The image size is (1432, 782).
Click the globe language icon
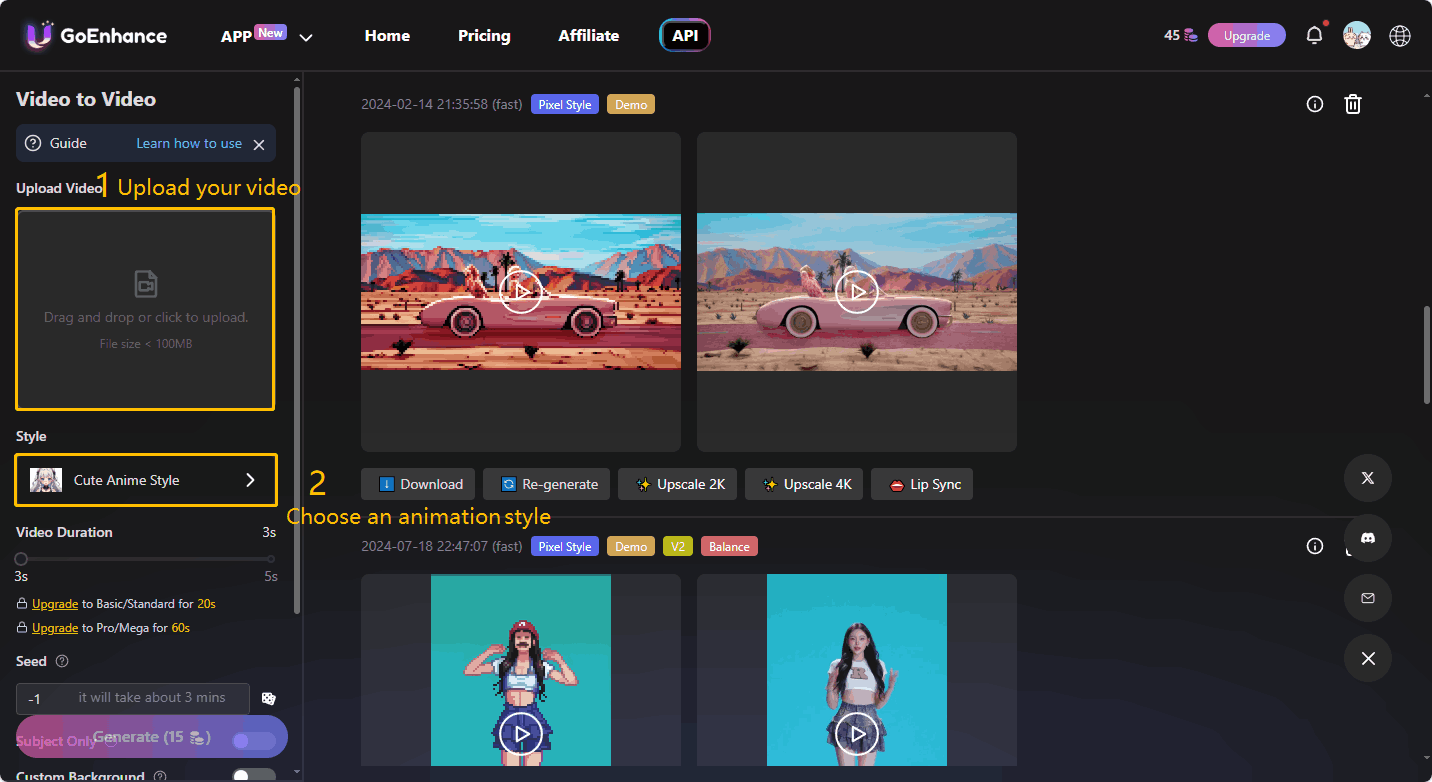point(1399,35)
